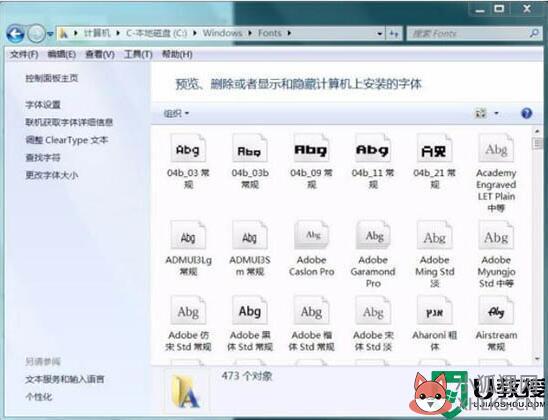
Task: Select the Airstream 常规 font icon
Action: pyautogui.click(x=496, y=311)
